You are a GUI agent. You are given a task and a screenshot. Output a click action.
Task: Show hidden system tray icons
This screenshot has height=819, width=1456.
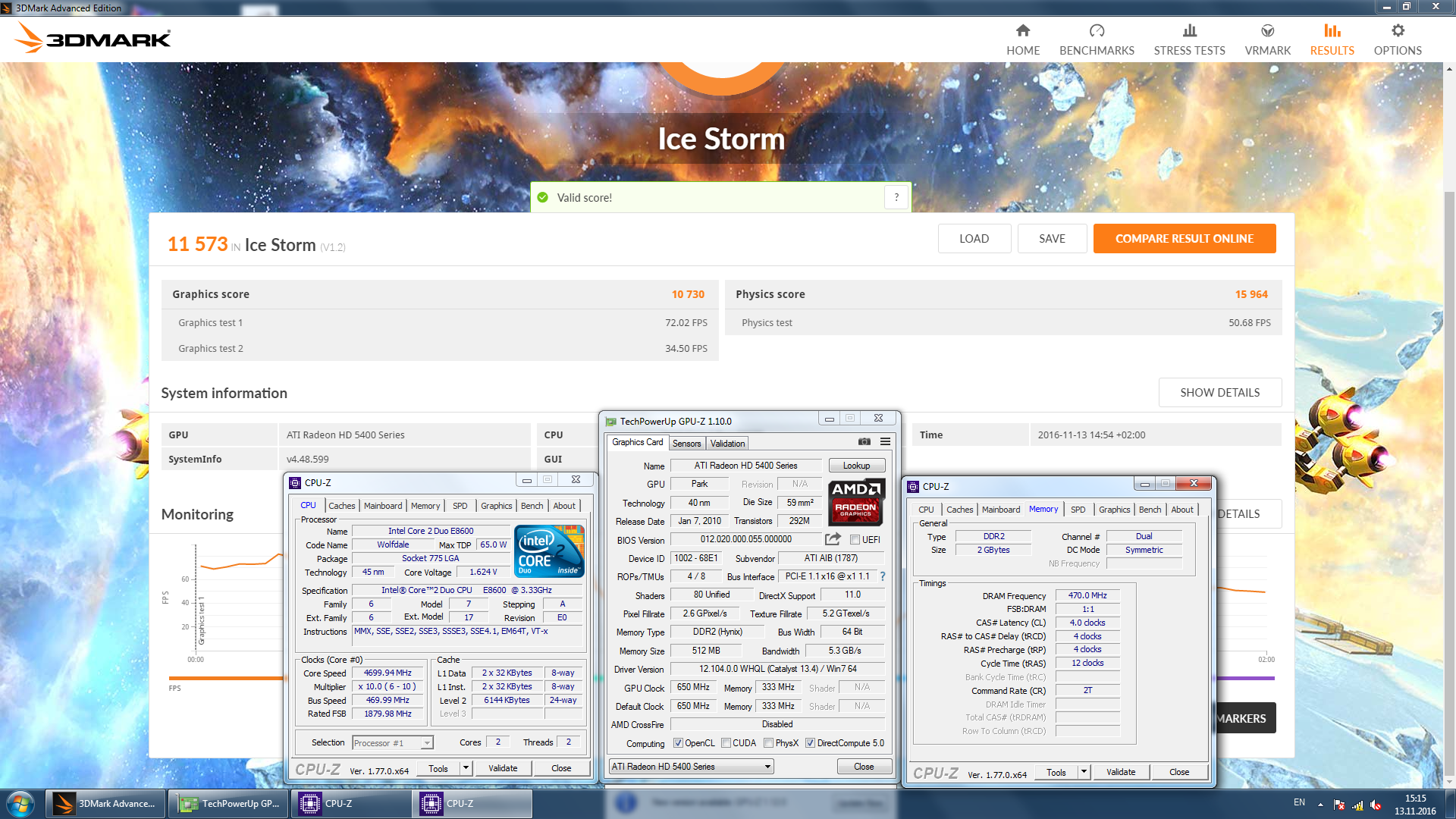point(1320,805)
